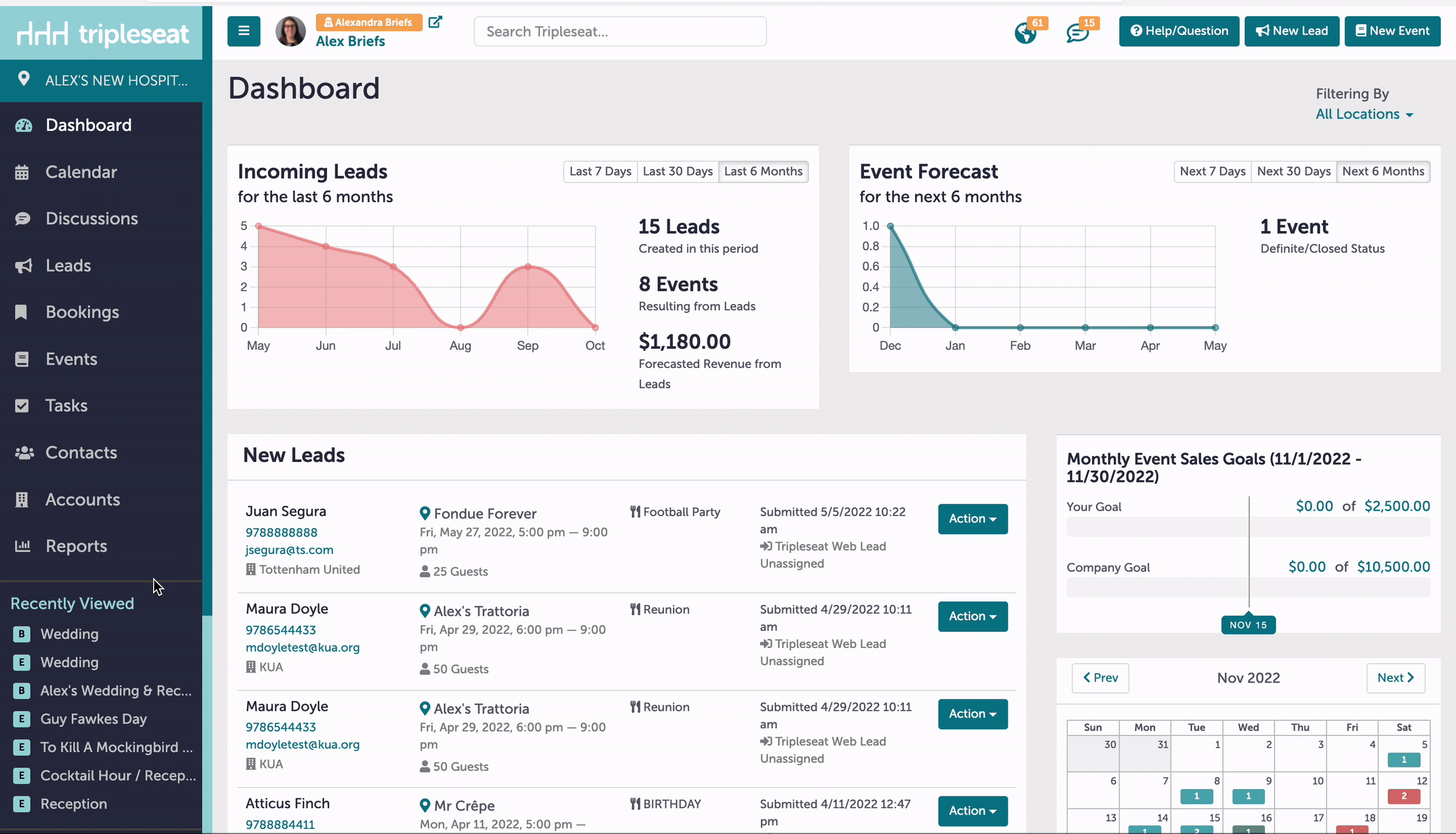Set Event Forecast to Next 30 Days
Screen dimensions: 1456x834
[x=1293, y=171]
